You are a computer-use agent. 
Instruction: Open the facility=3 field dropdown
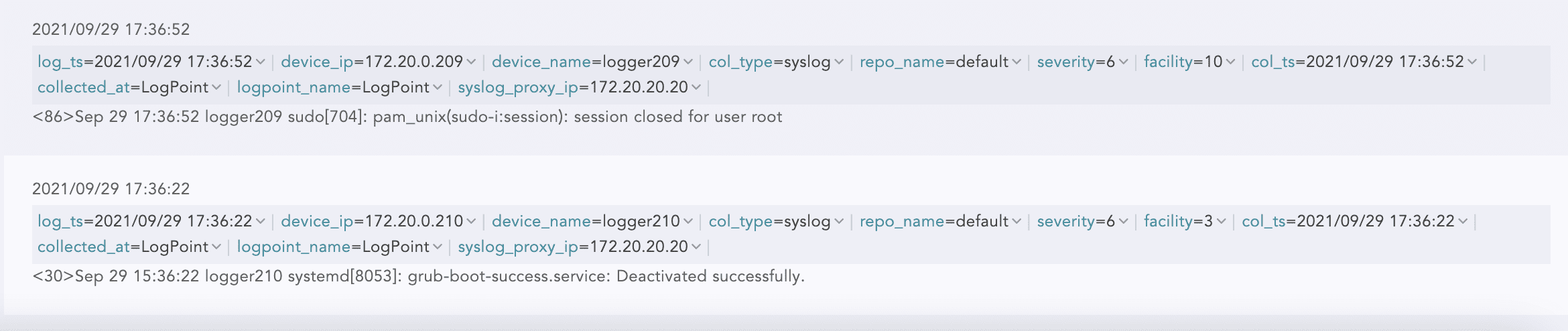[x=1221, y=222]
